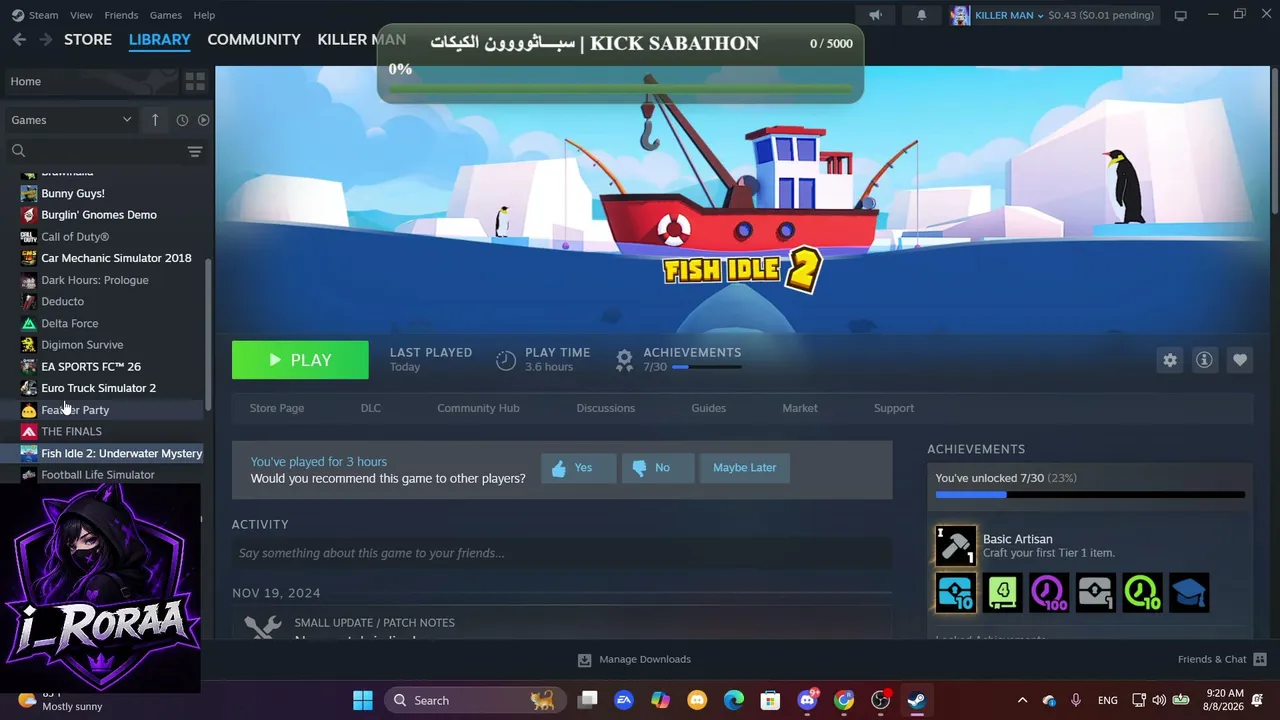
Task: Choose Maybe Later for the review
Action: pyautogui.click(x=745, y=468)
